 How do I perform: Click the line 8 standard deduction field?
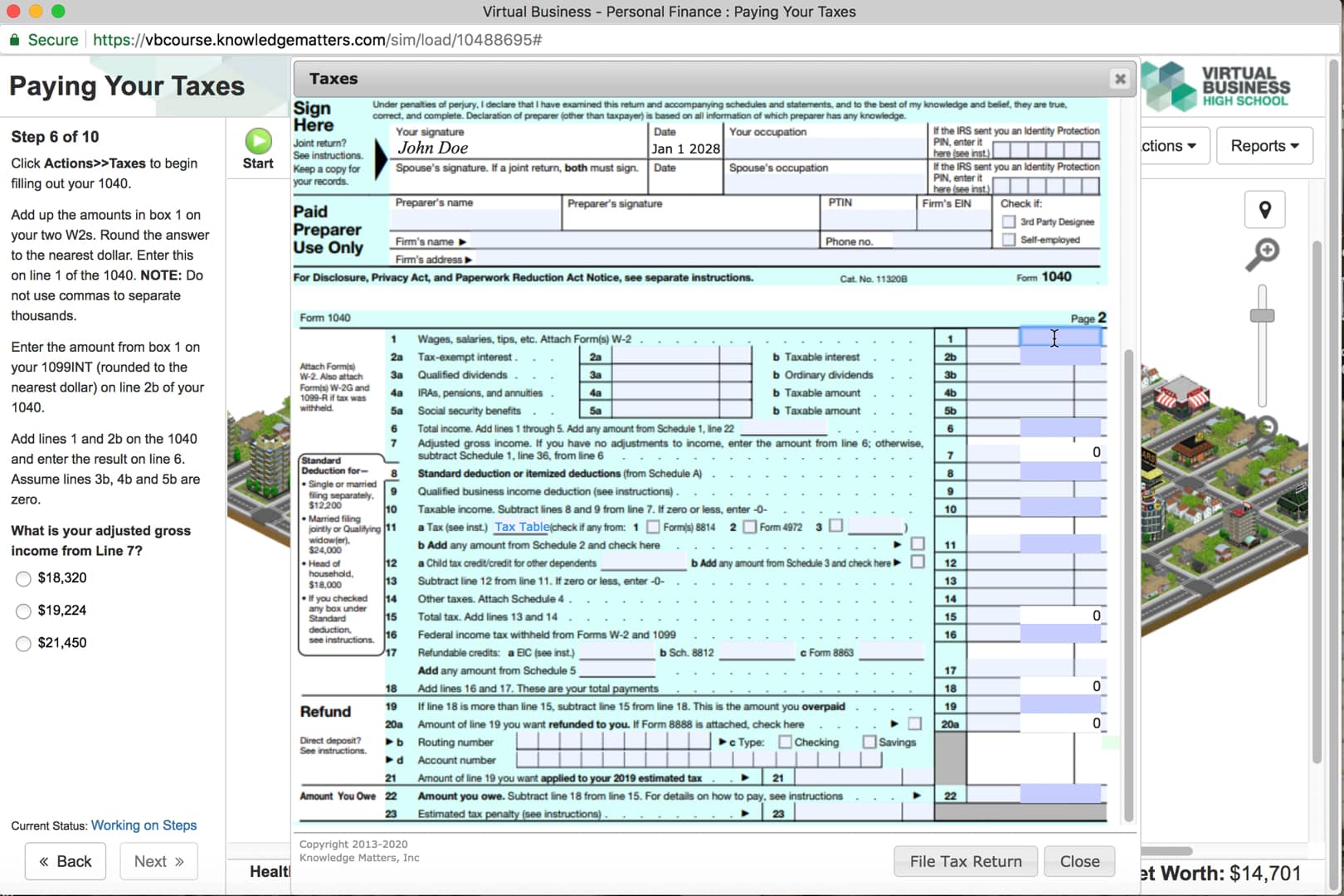coord(1060,473)
